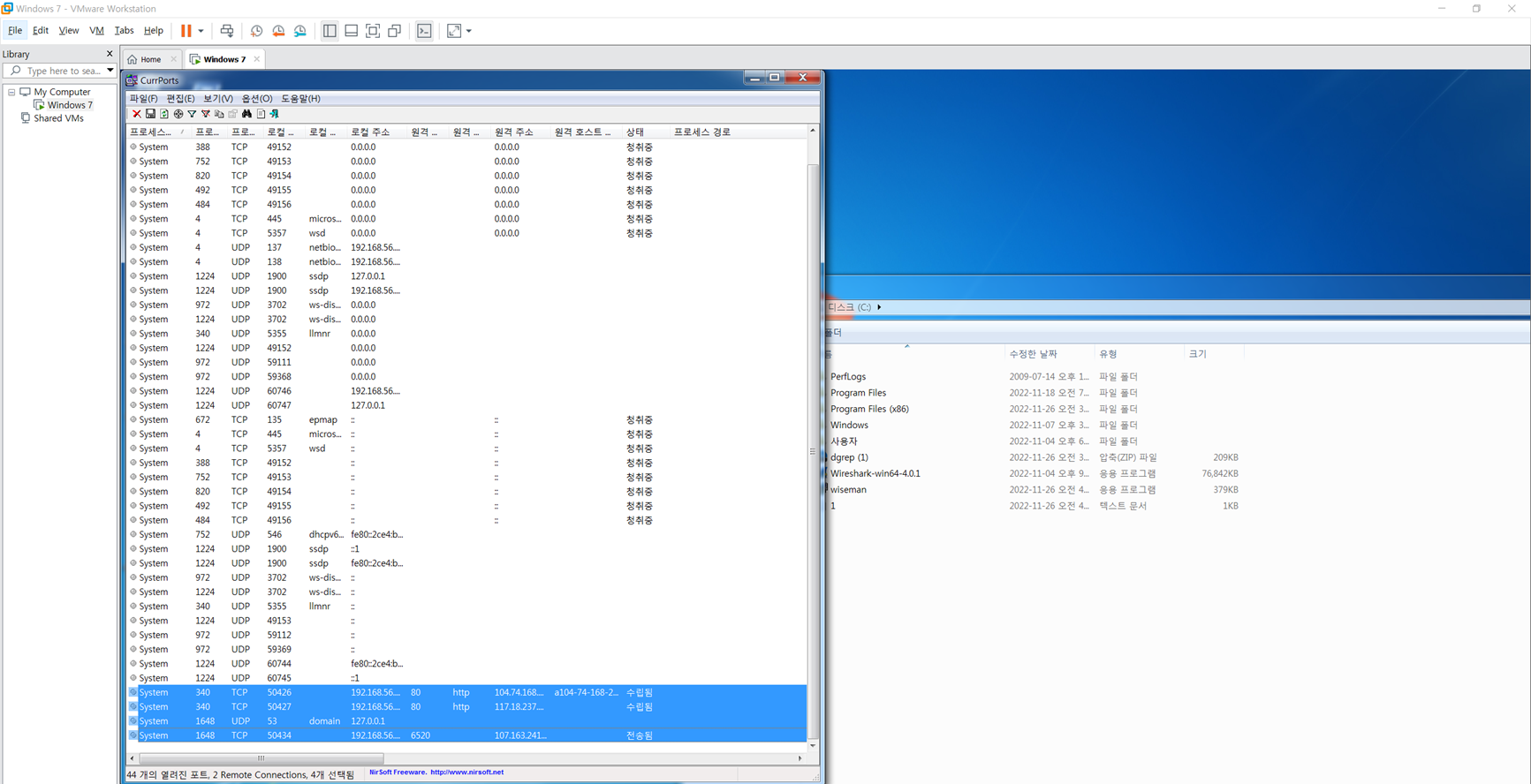
Task: Open the VMware File menu
Action: click(x=15, y=30)
